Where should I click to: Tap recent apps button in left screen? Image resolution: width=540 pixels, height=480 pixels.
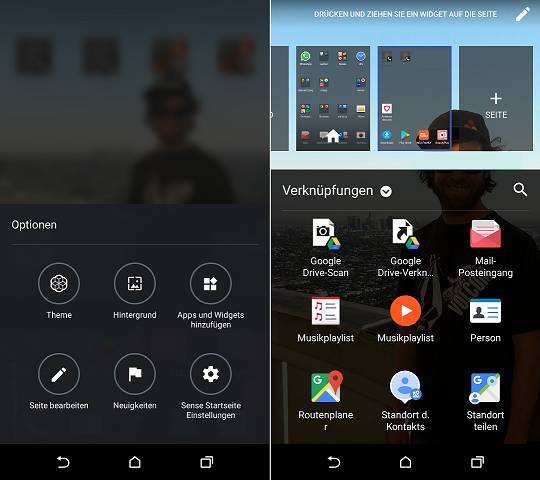pos(207,462)
